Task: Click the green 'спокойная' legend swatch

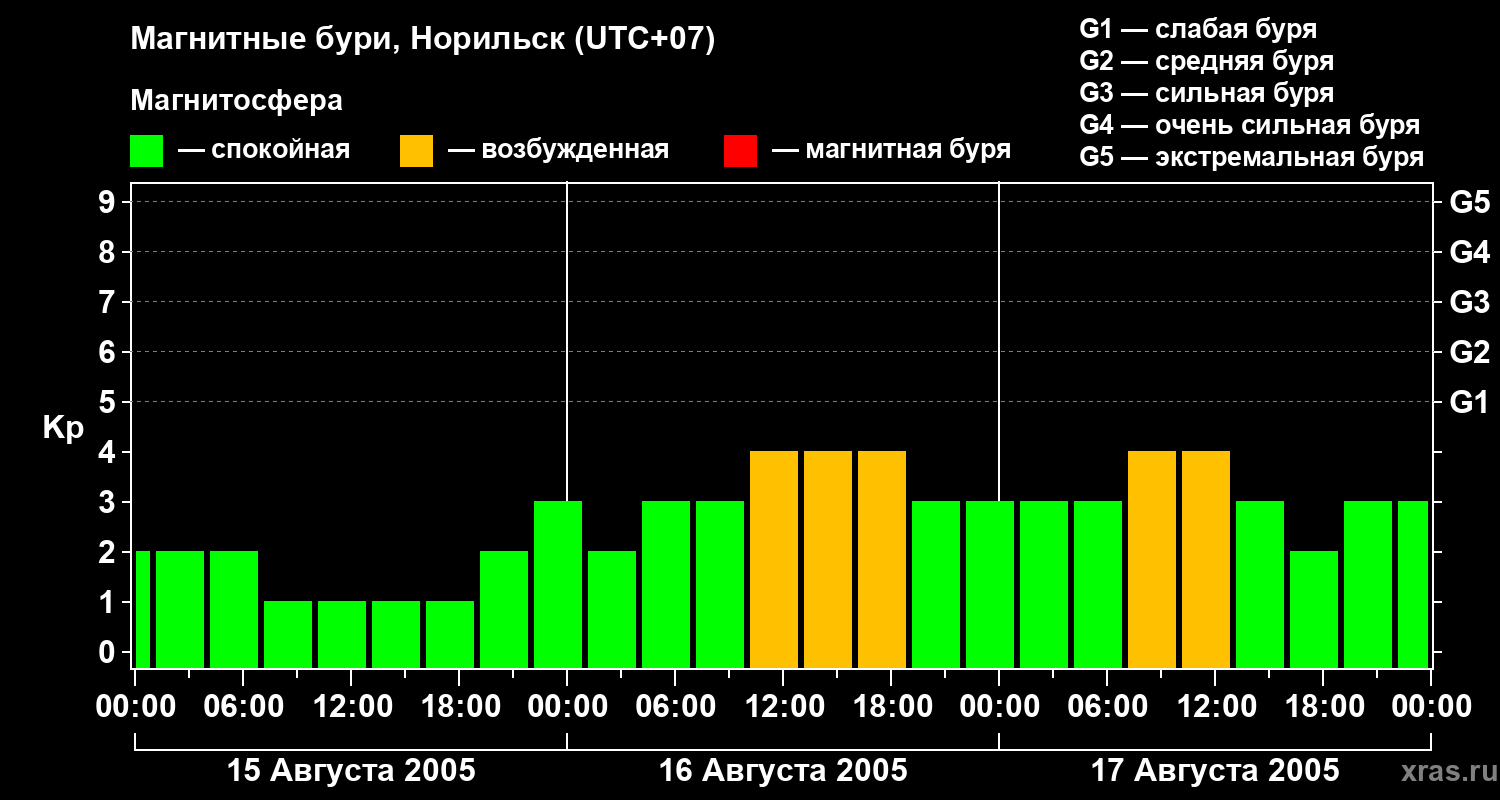Action: 146,151
